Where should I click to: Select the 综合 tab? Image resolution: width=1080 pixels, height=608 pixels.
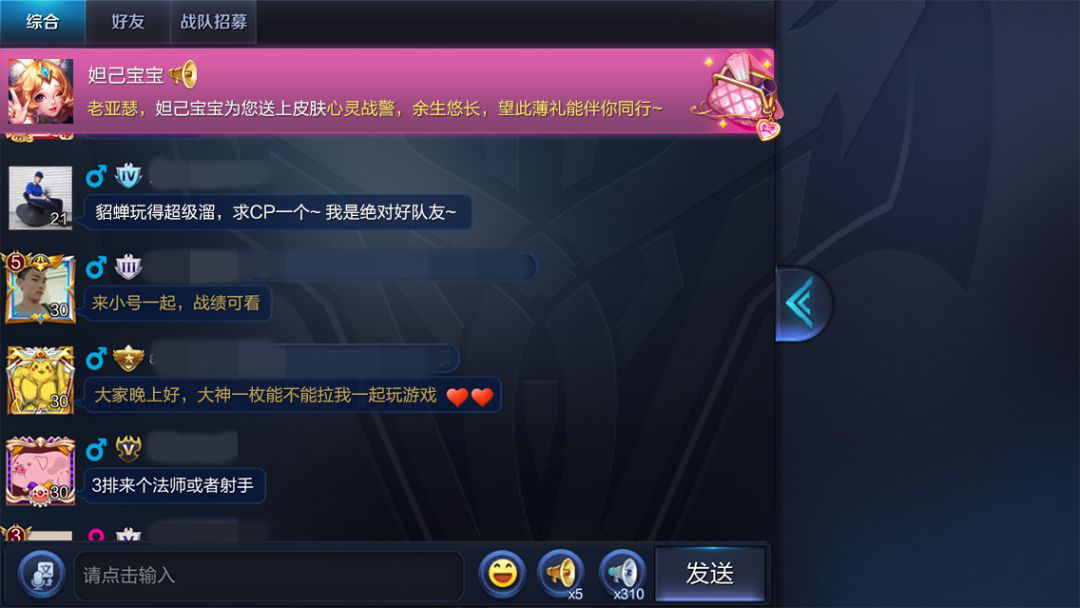tap(43, 22)
